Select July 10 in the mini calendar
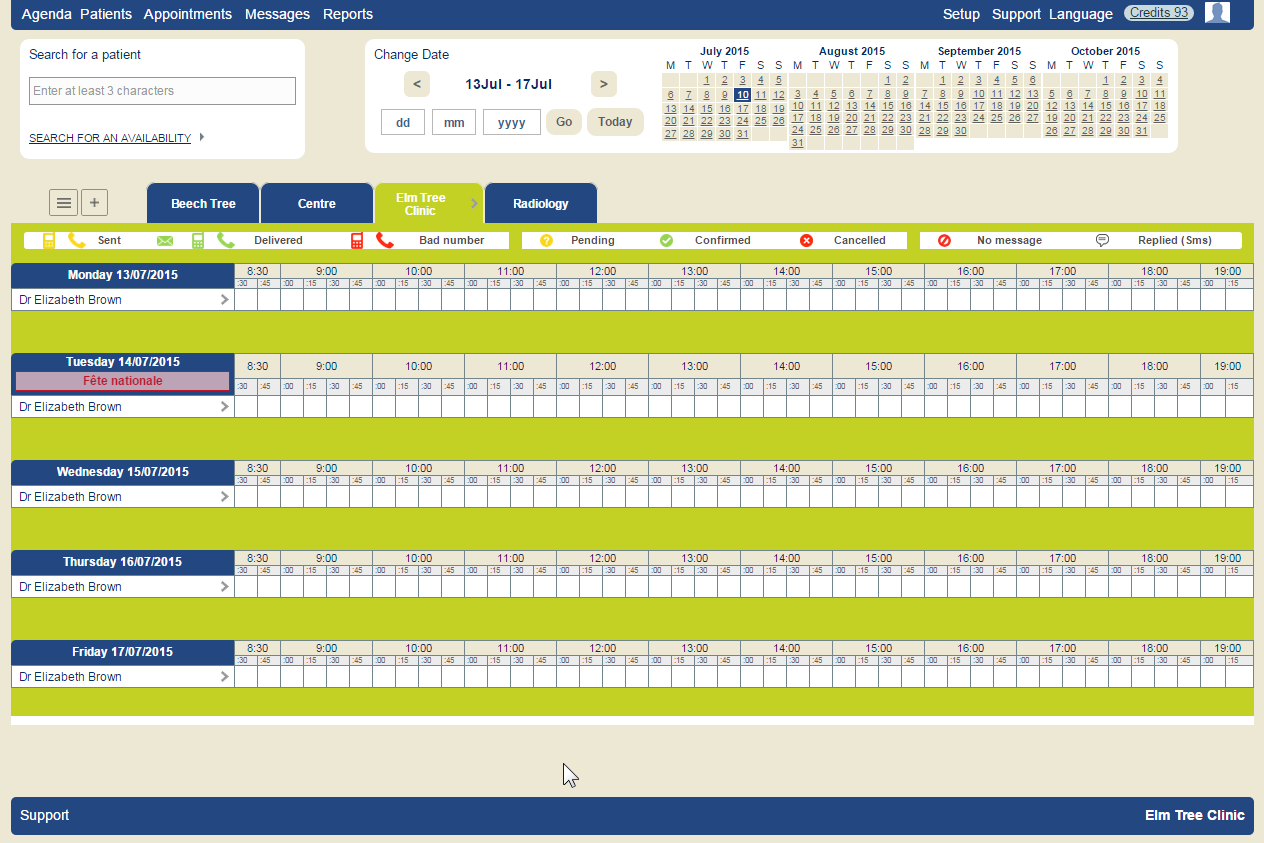This screenshot has height=843, width=1264. [x=742, y=95]
